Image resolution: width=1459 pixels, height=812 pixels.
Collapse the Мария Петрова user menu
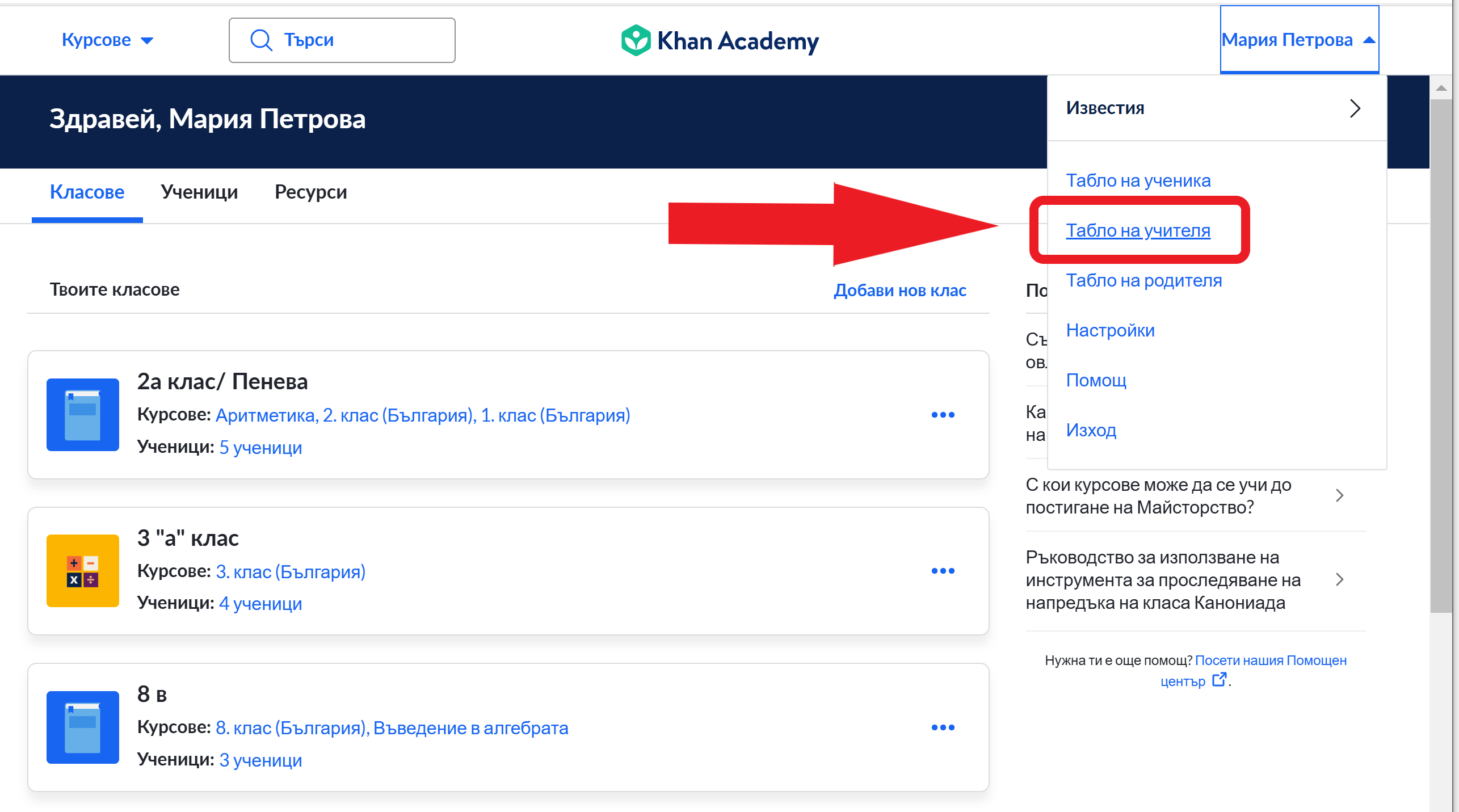(x=1299, y=40)
